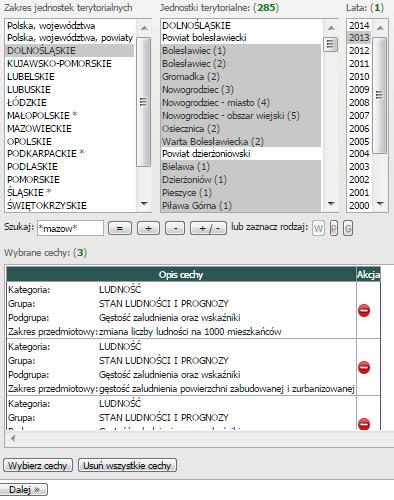
Task: Select DOLNOŚLĄSKIE in the Jednostki terytorialne list
Action: (x=241, y=26)
